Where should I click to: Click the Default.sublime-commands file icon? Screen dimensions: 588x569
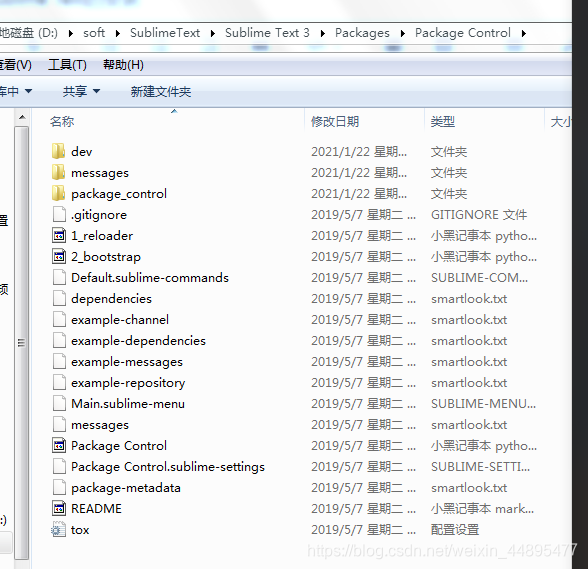[59, 278]
